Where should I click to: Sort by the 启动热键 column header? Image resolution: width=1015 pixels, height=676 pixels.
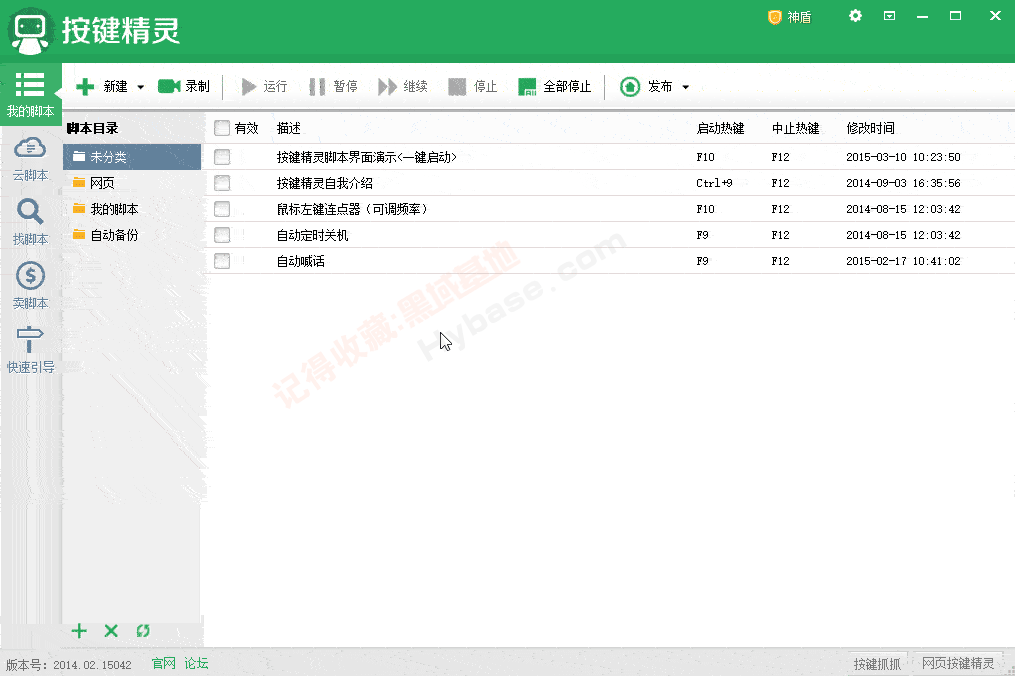(x=720, y=128)
